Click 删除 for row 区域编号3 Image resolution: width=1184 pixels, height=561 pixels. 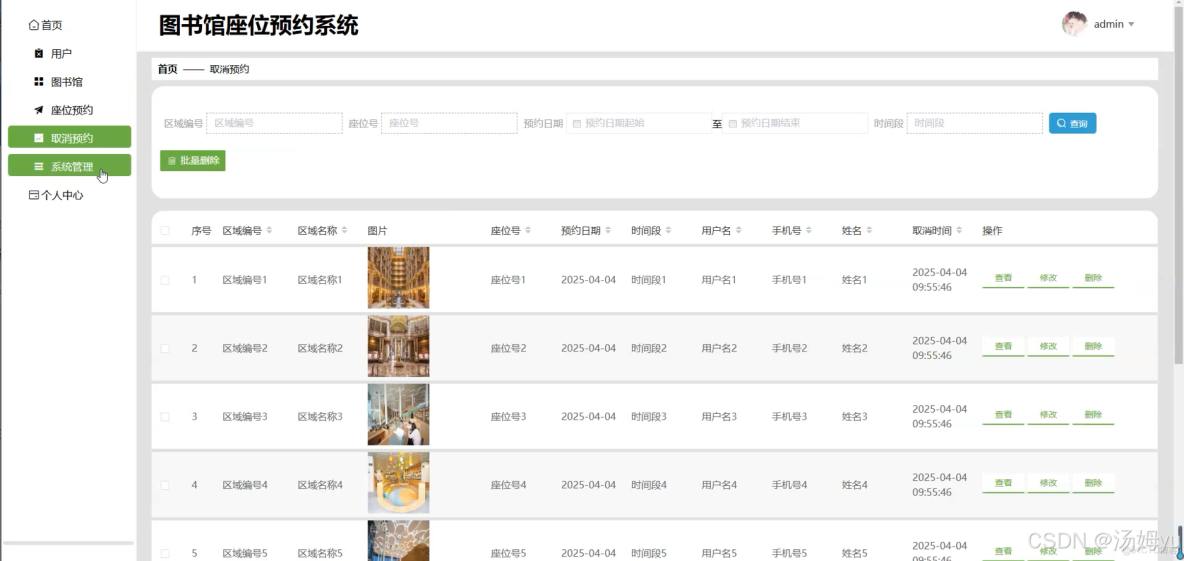click(1093, 415)
